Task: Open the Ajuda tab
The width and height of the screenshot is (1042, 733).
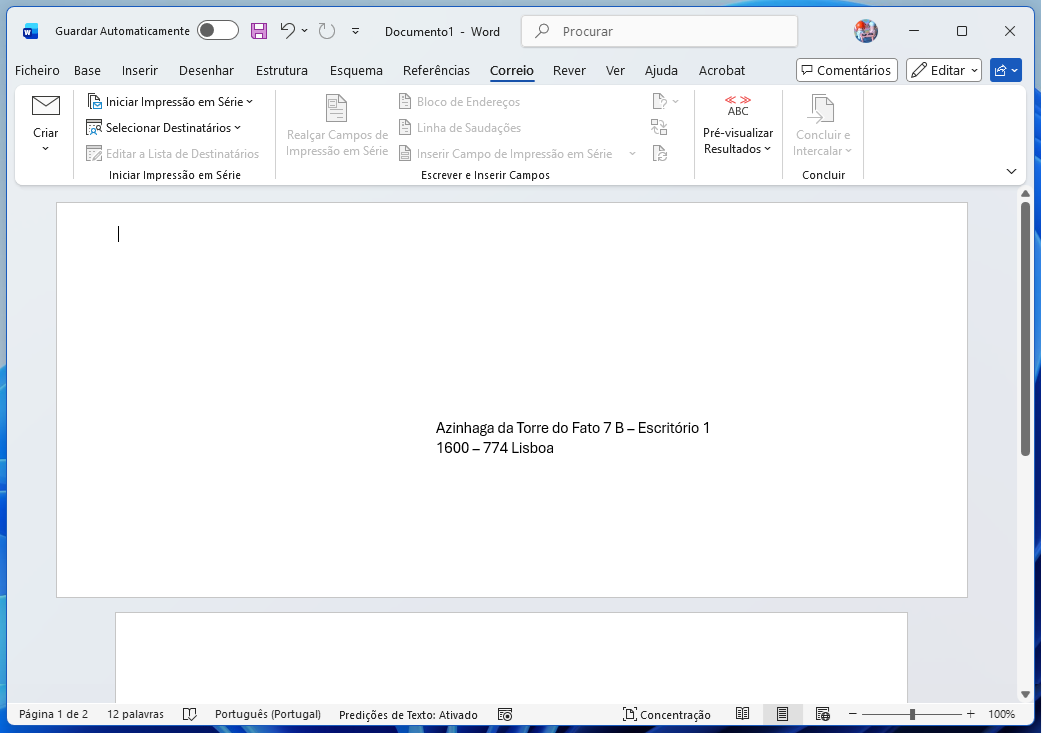Action: tap(661, 70)
